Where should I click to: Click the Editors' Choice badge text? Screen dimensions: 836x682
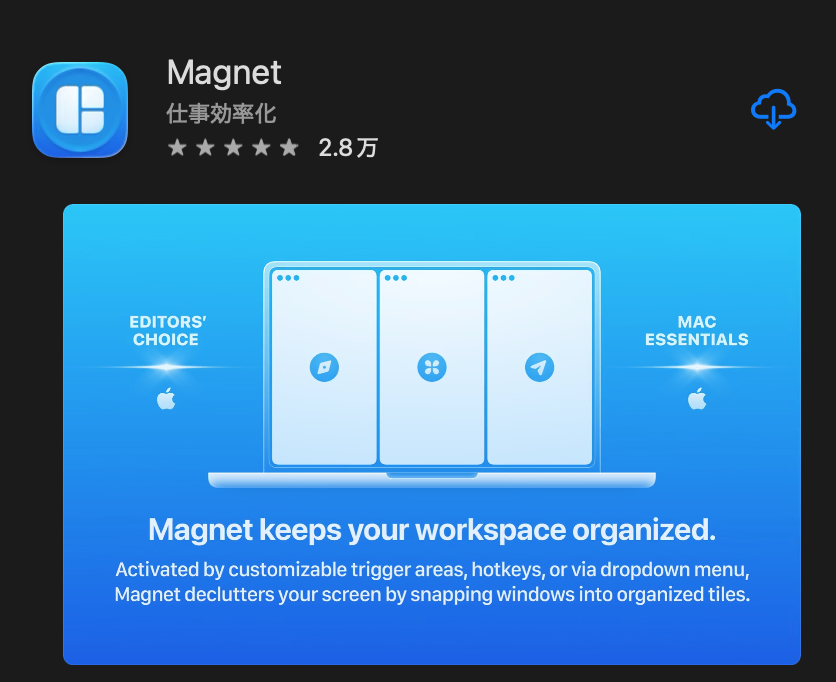pyautogui.click(x=166, y=331)
